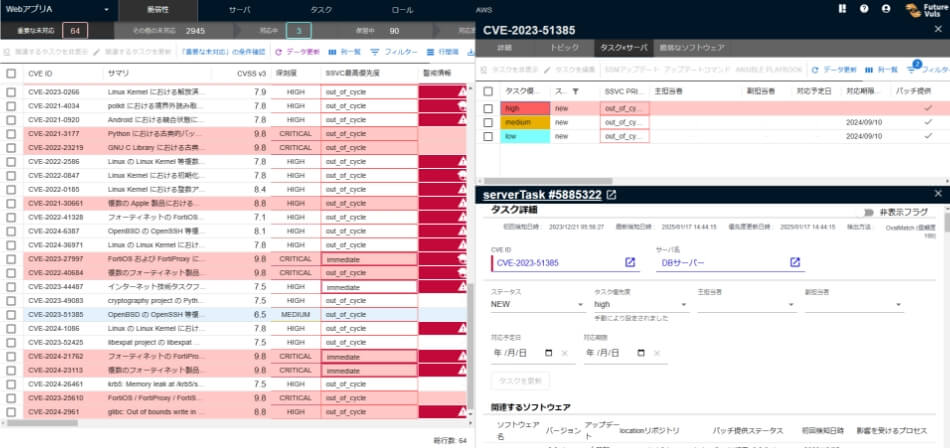950x448 pixels.
Task: Click the フィルター button in left toolbar
Action: [393, 51]
